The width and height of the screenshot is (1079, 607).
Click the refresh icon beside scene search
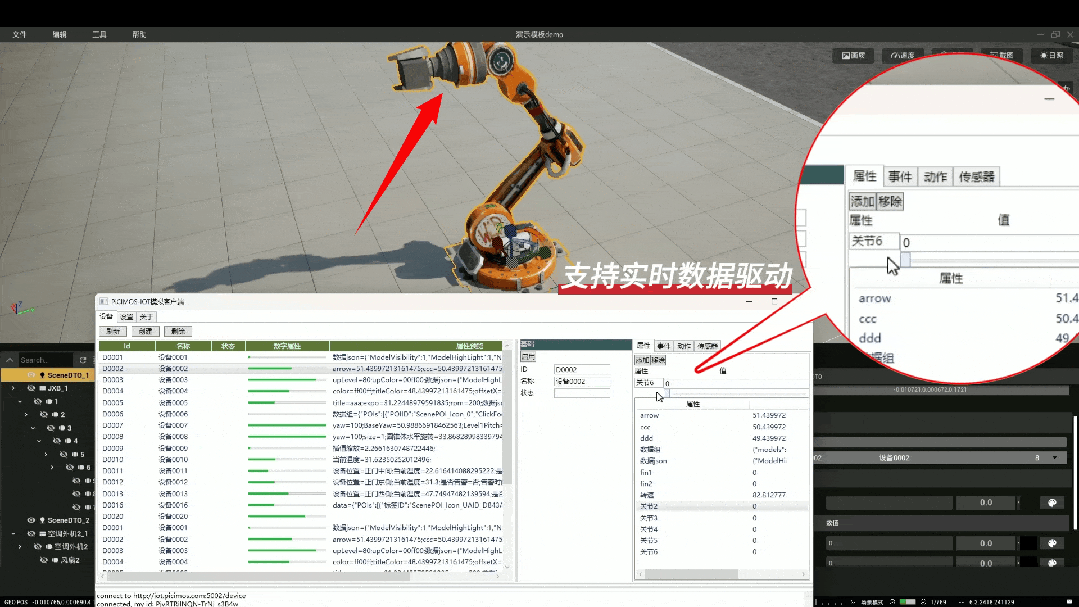pyautogui.click(x=83, y=360)
